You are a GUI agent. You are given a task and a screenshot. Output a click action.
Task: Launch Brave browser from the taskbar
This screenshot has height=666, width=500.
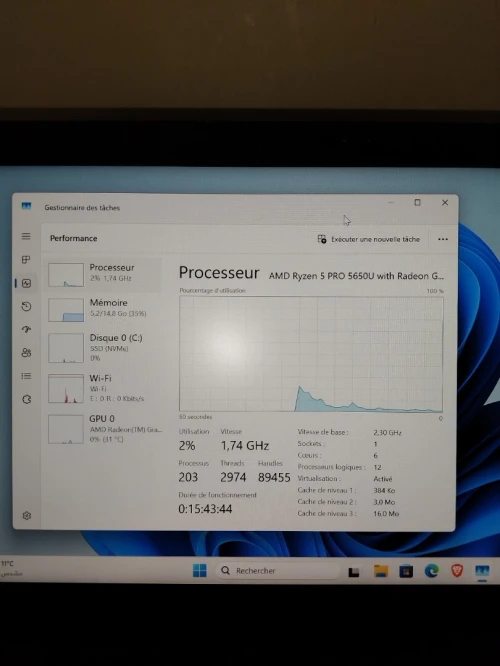tap(457, 571)
